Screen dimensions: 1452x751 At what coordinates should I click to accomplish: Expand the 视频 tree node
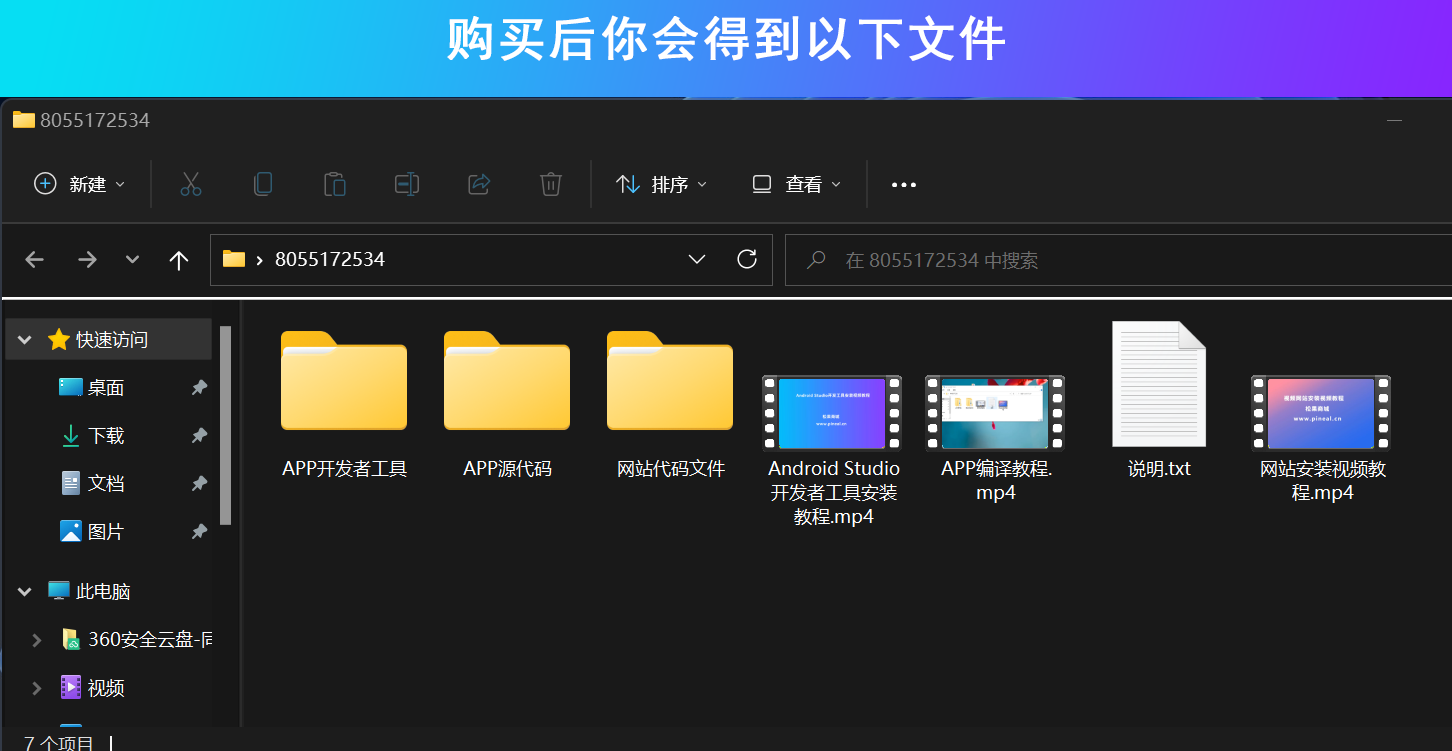[x=37, y=688]
